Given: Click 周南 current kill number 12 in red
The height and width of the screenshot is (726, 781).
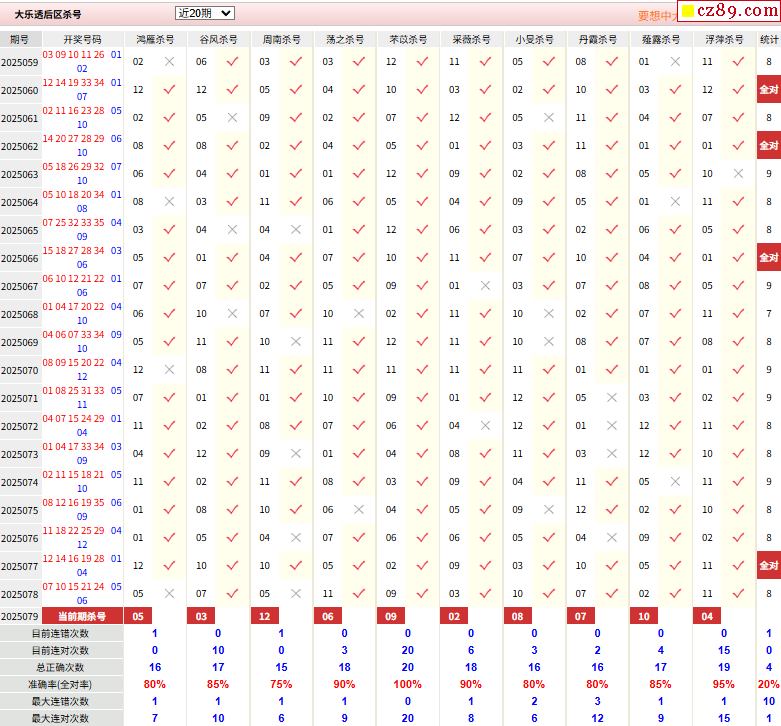Looking at the screenshot, I should click(x=264, y=616).
